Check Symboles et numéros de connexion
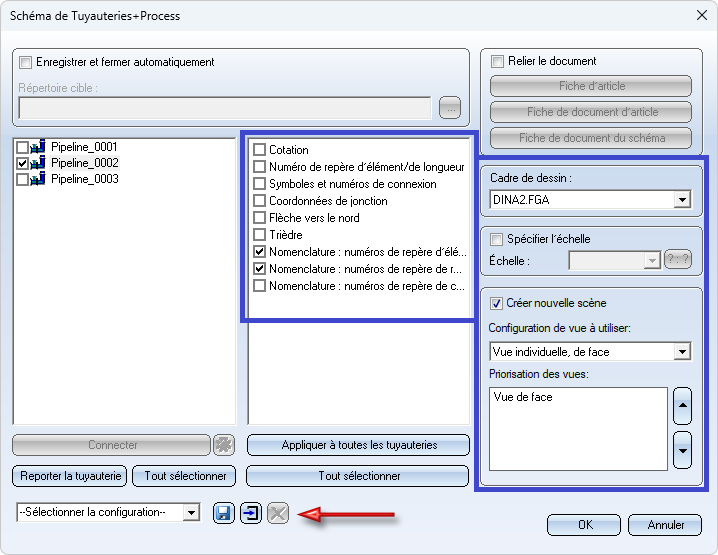Image resolution: width=718 pixels, height=555 pixels. pyautogui.click(x=260, y=184)
